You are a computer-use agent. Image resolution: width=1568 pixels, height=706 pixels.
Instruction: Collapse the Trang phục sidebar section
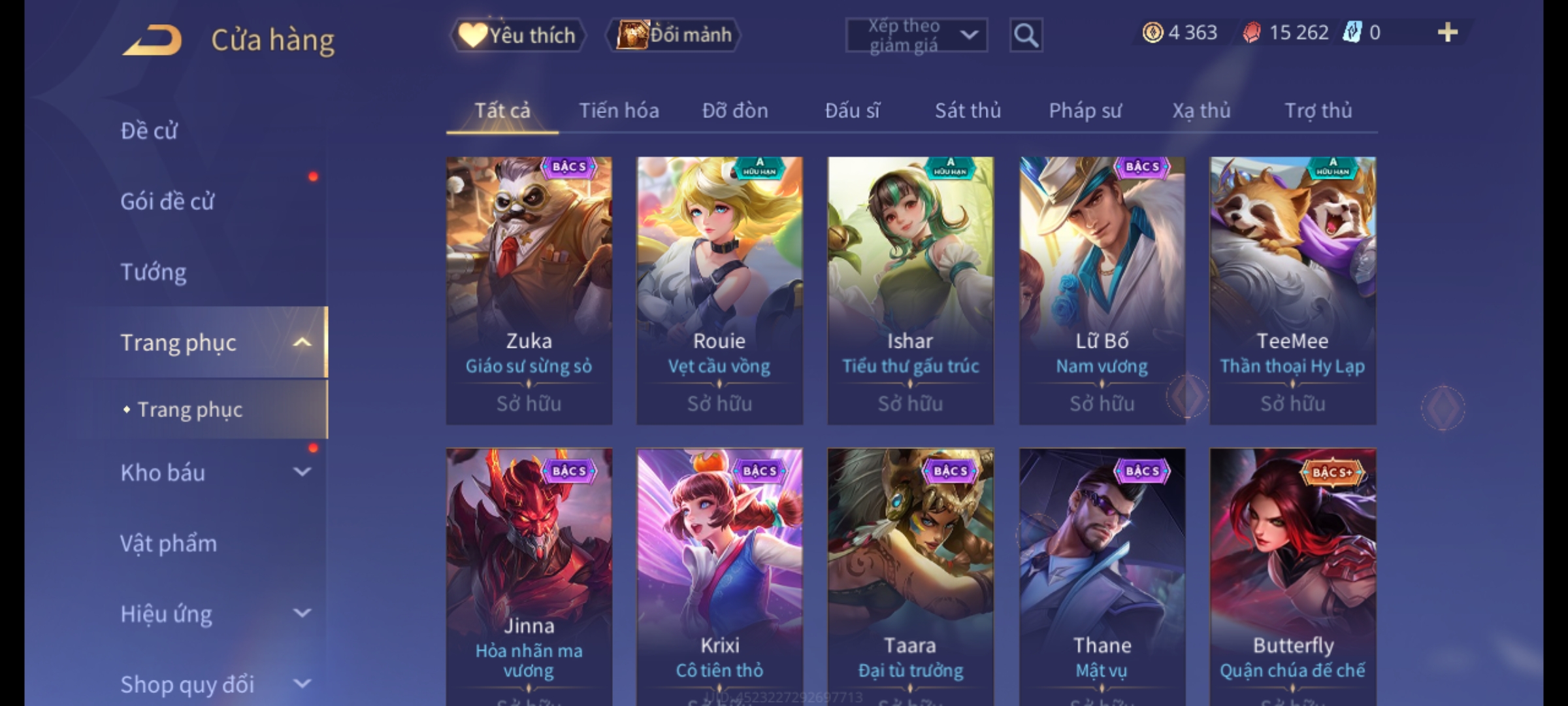point(302,343)
